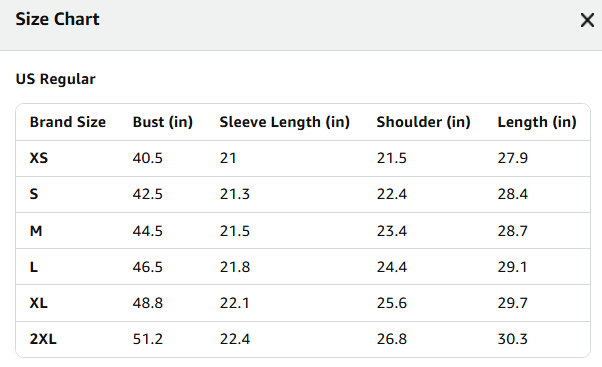Click the Shoulder (in) column header
The width and height of the screenshot is (602, 367).
[423, 122]
